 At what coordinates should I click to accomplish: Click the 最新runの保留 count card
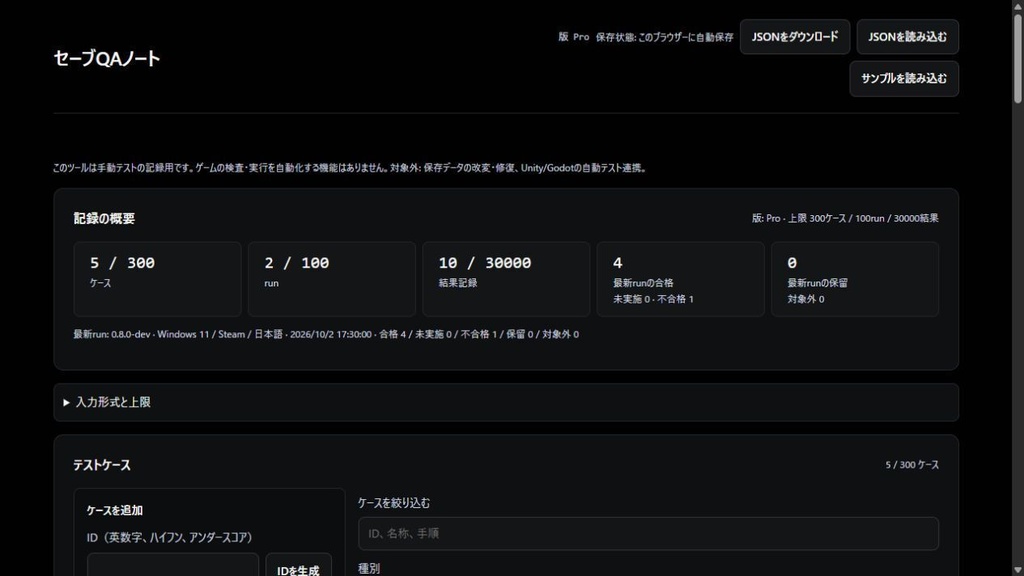[855, 279]
